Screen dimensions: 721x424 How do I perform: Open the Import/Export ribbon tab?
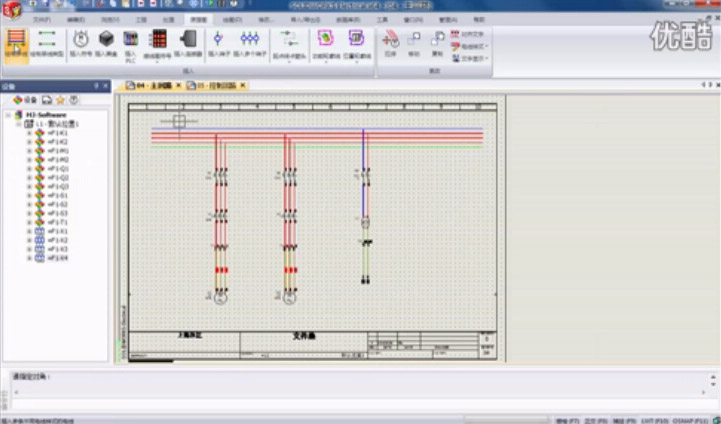(305, 20)
